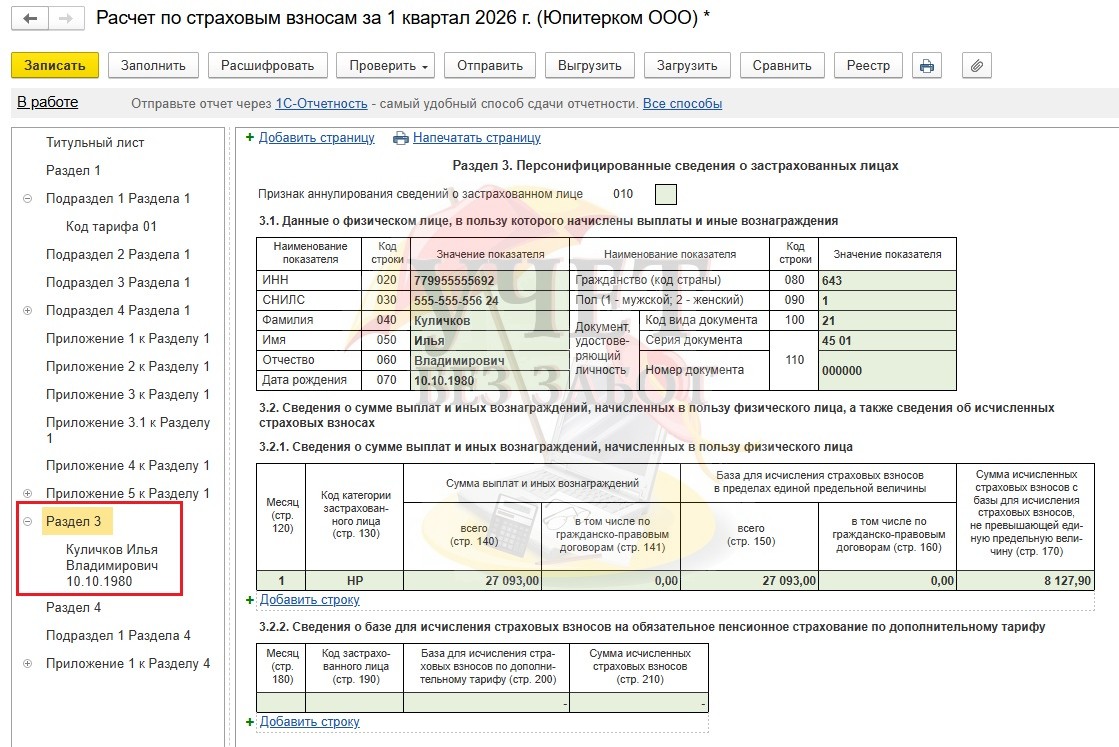Screen dimensions: 1119x747
Task: Click green plus next to Добавить страницу
Action: click(250, 138)
